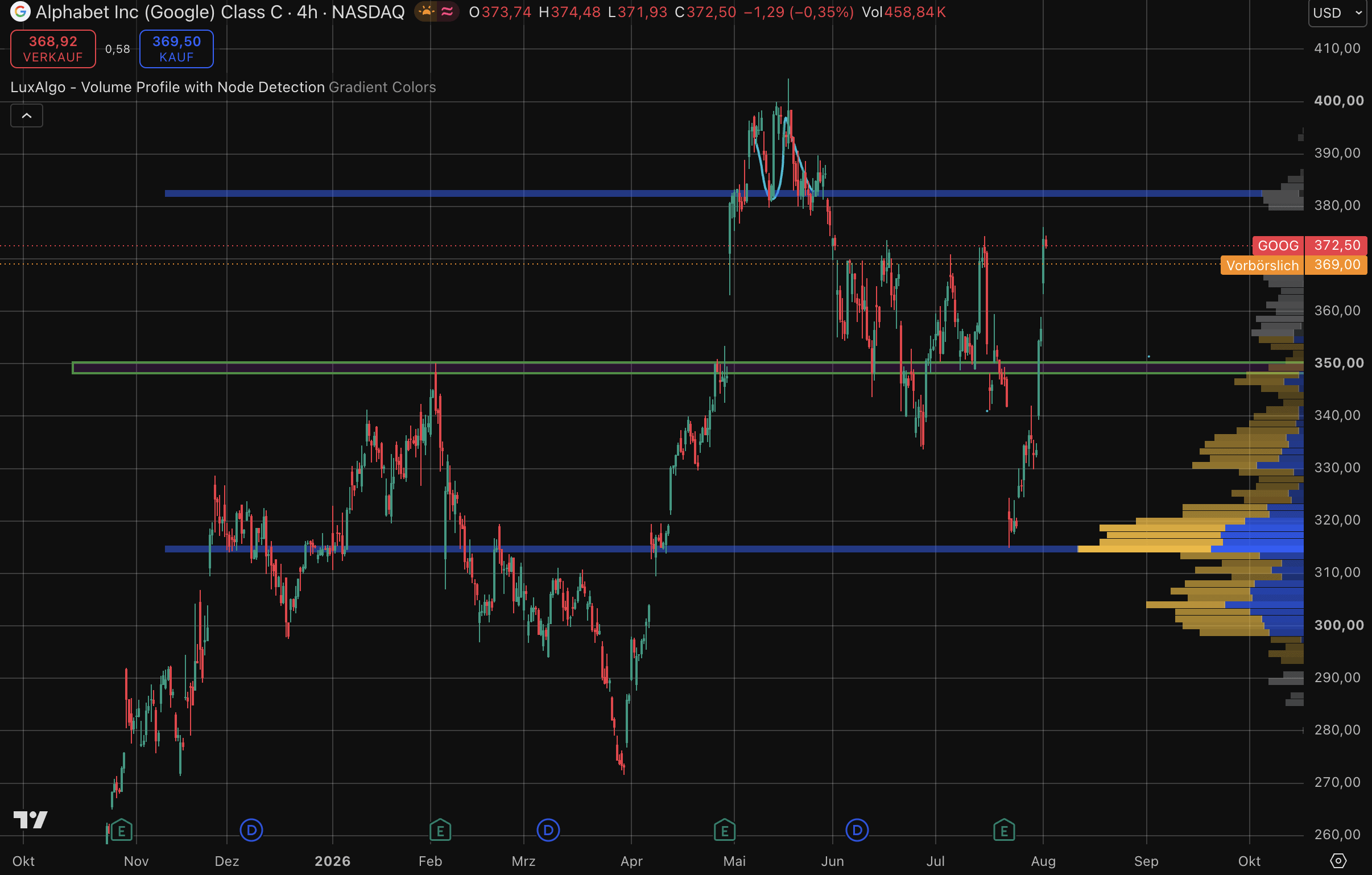Image resolution: width=1372 pixels, height=875 pixels.
Task: Click the pre-market sun status icon
Action: pyautogui.click(x=426, y=11)
